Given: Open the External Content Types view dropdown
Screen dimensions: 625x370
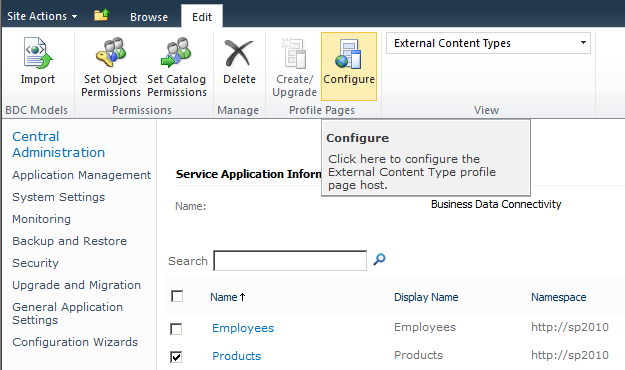Looking at the screenshot, I should click(x=488, y=43).
